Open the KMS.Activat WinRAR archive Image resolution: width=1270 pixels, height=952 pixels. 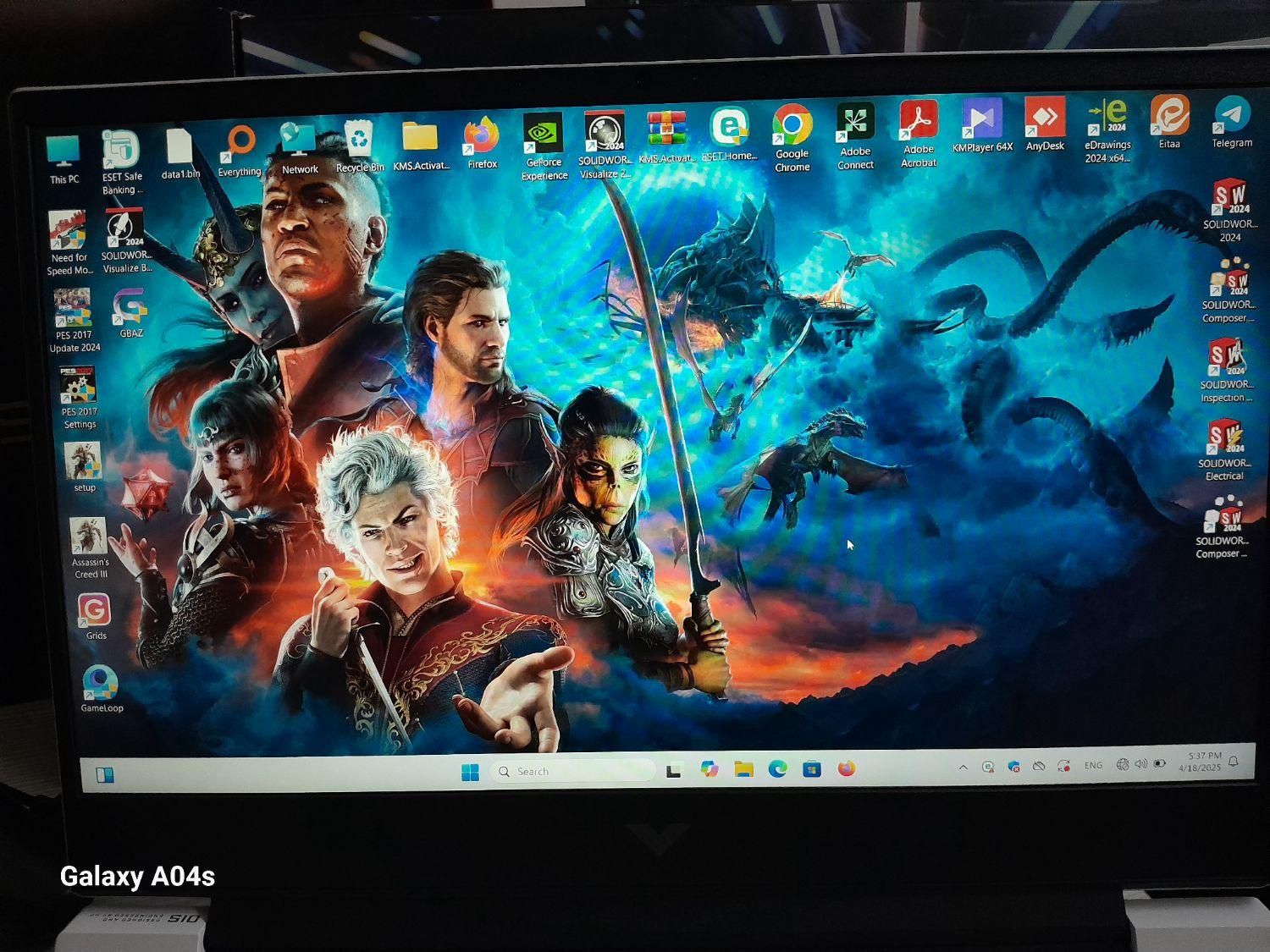pyautogui.click(x=666, y=137)
